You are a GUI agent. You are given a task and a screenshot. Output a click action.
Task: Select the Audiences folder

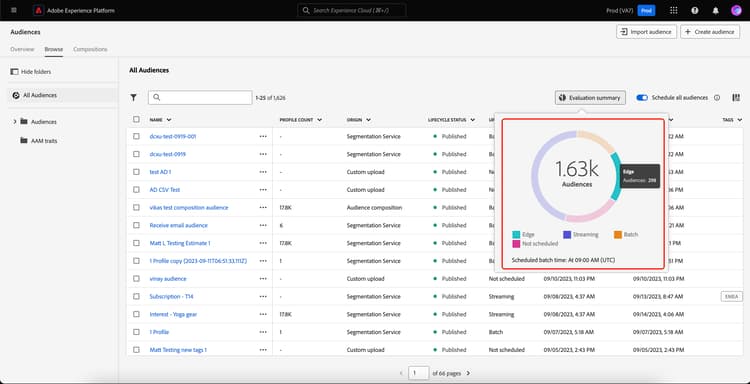tap(44, 121)
